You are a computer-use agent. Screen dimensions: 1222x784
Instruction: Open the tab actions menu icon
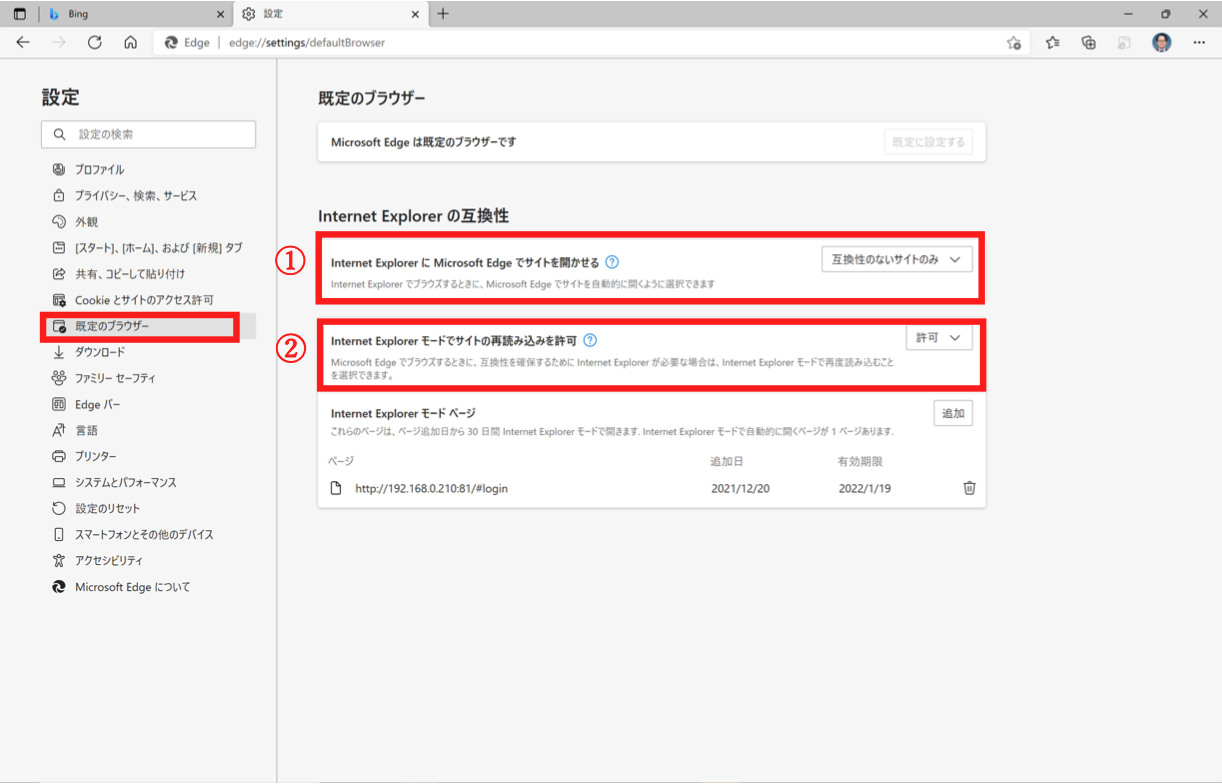pyautogui.click(x=20, y=14)
